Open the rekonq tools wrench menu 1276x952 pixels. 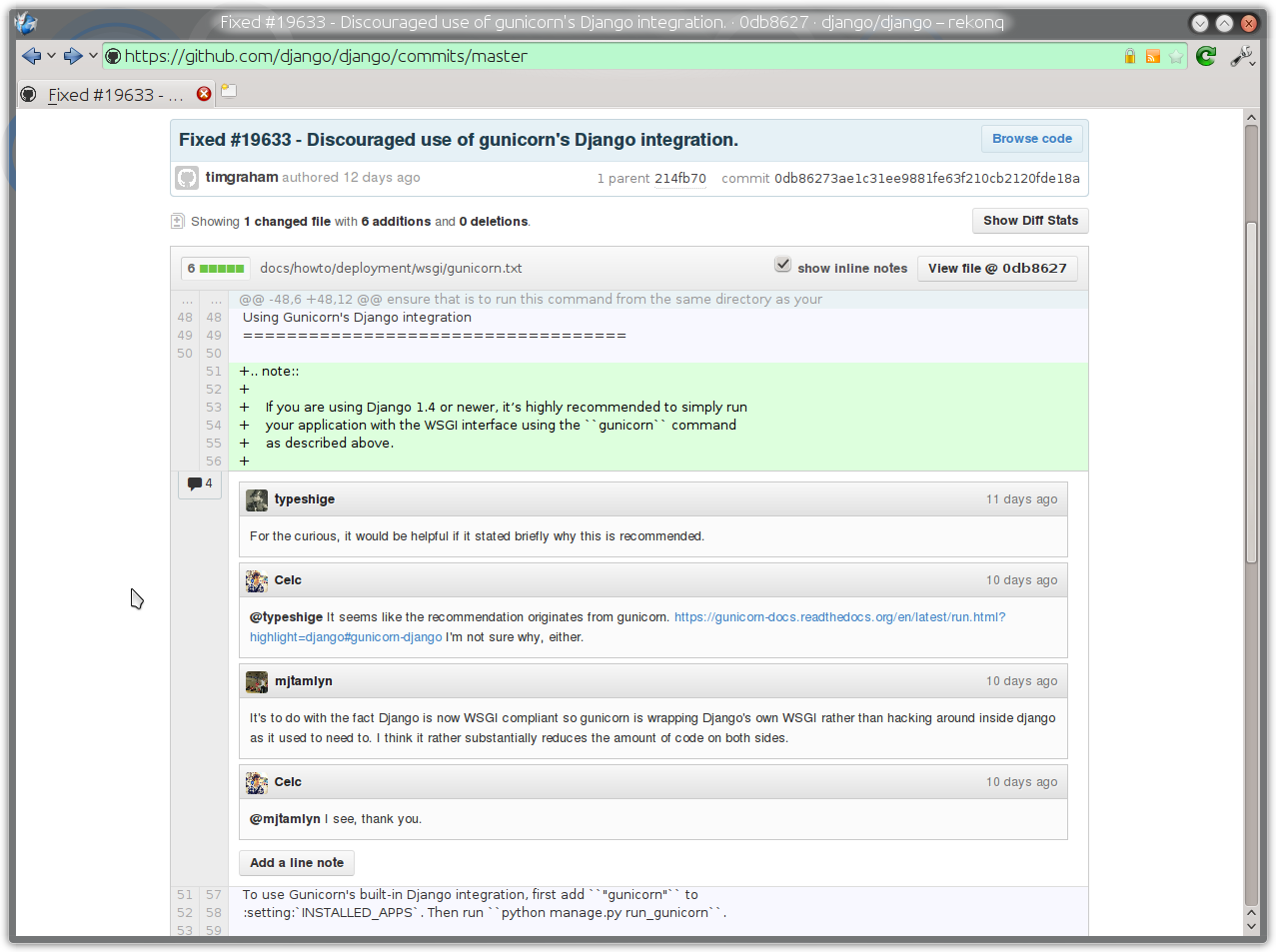tap(1242, 56)
